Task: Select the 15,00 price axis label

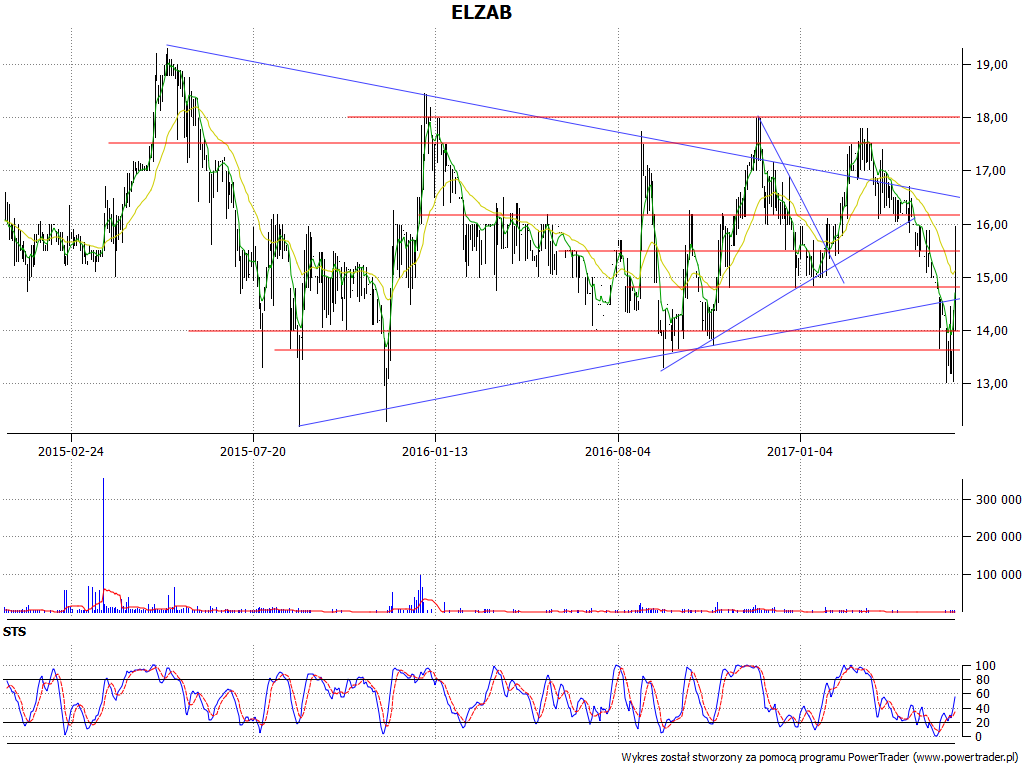Action: pyautogui.click(x=991, y=278)
